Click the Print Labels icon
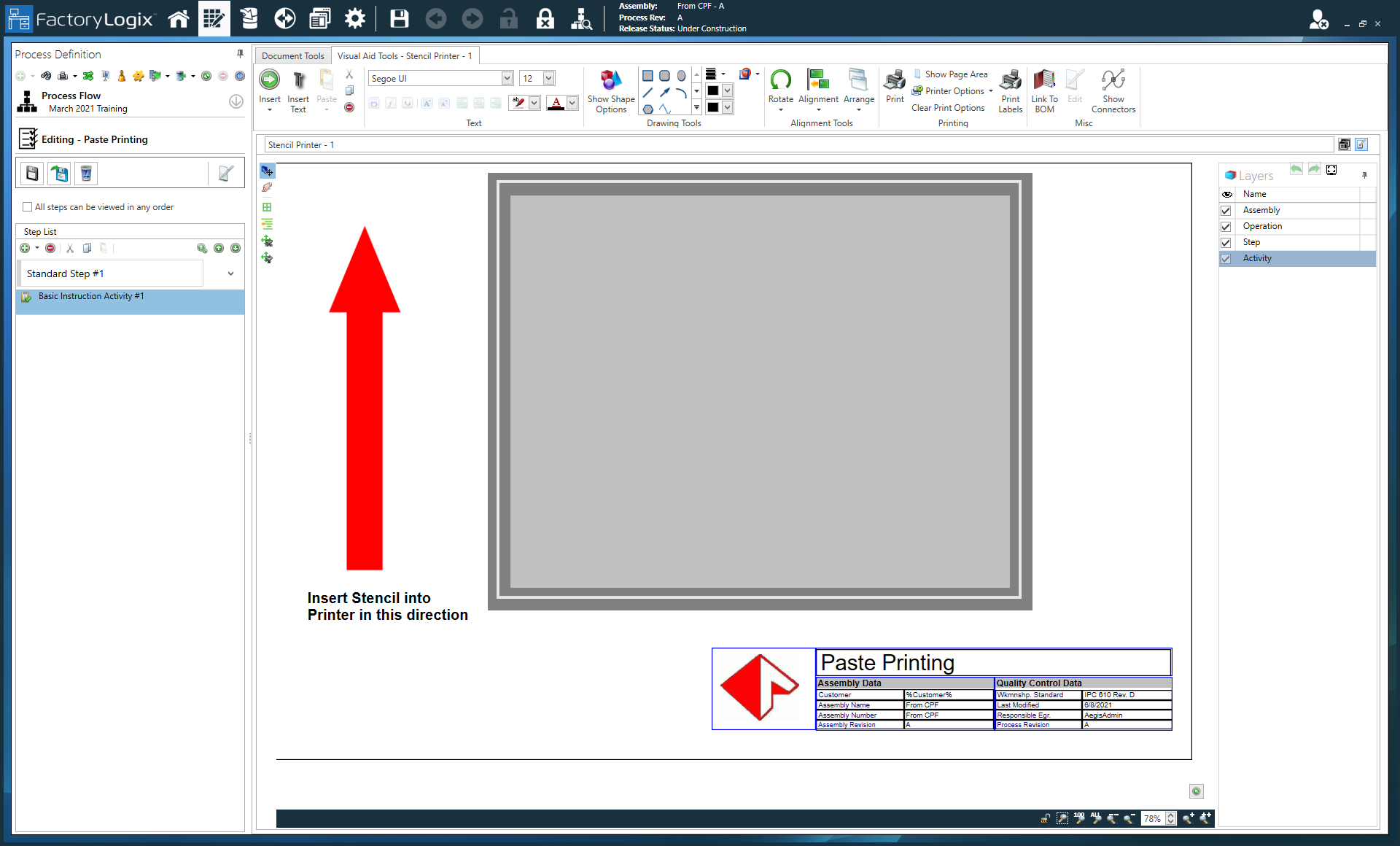Image resolution: width=1400 pixels, height=846 pixels. coord(1011,80)
